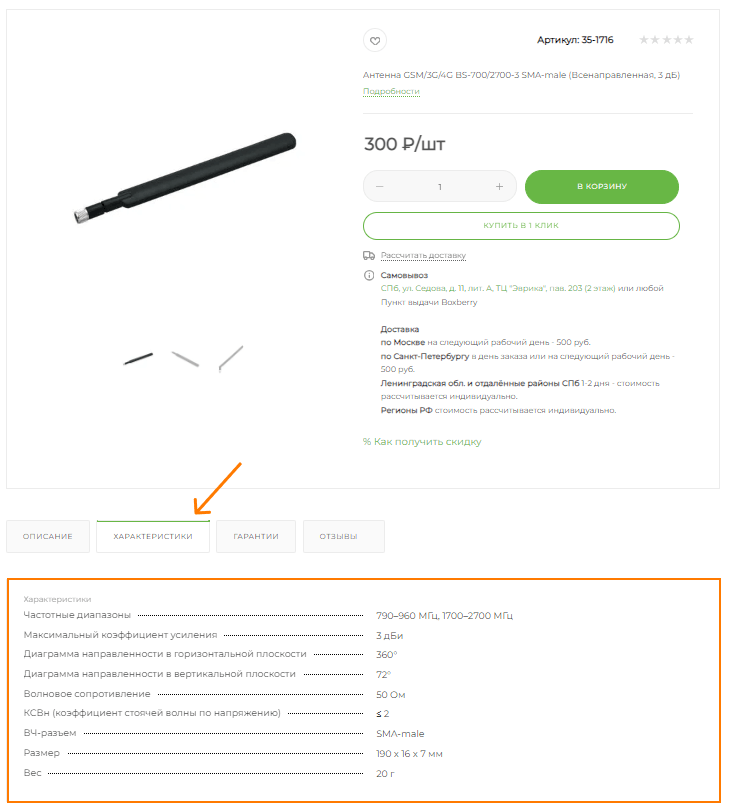Select the third bent antenna thumbnail
This screenshot has height=811, width=730.
[231, 358]
